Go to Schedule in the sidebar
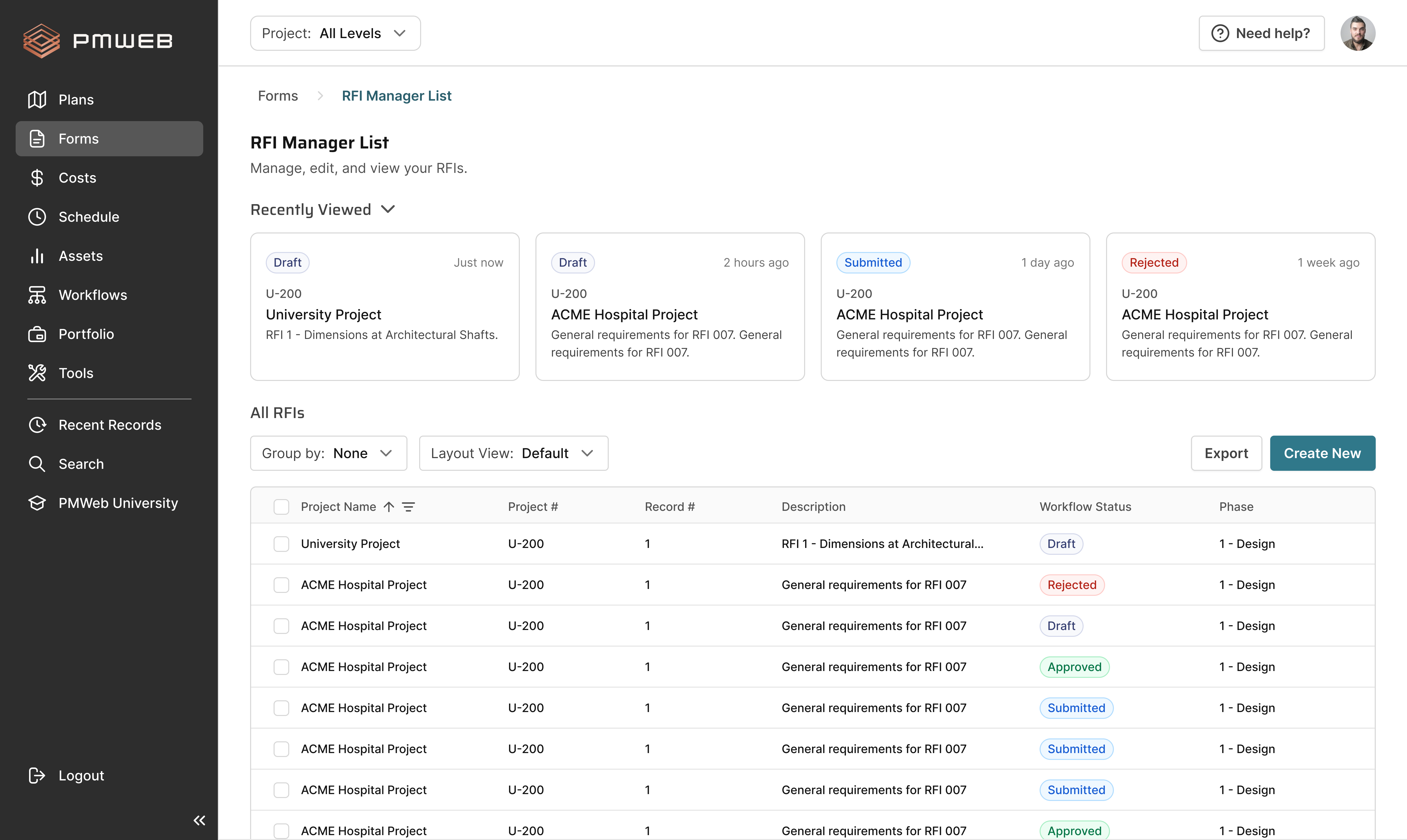 pos(109,217)
